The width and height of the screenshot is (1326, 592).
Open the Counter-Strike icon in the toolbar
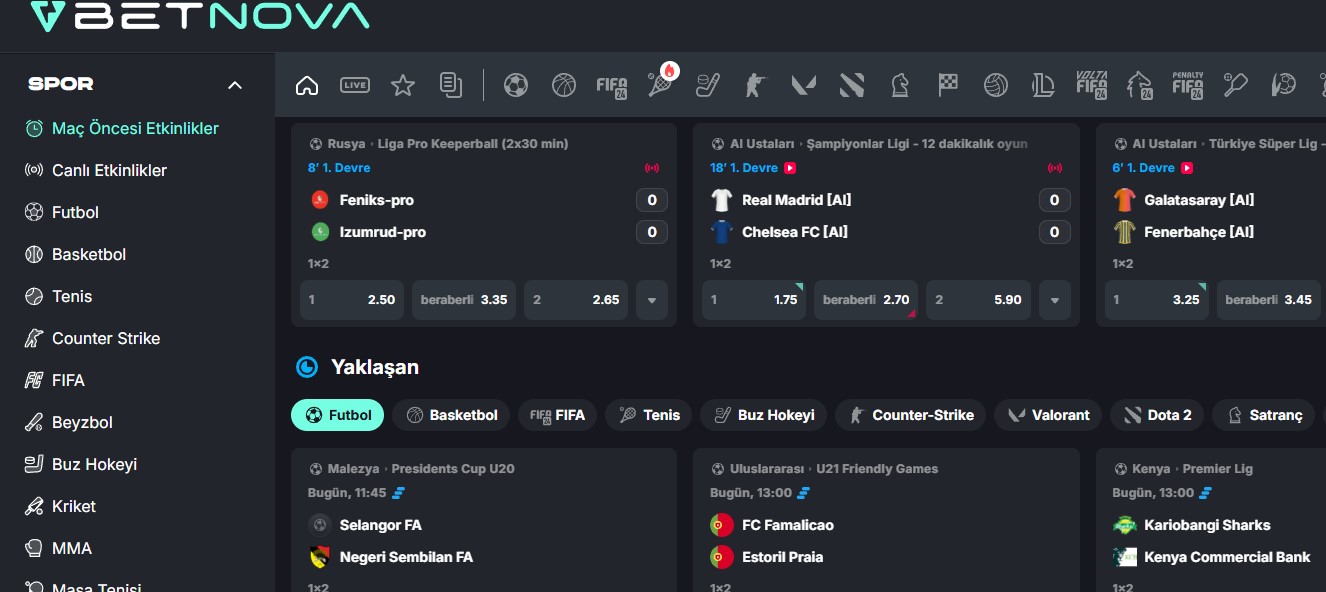(755, 85)
